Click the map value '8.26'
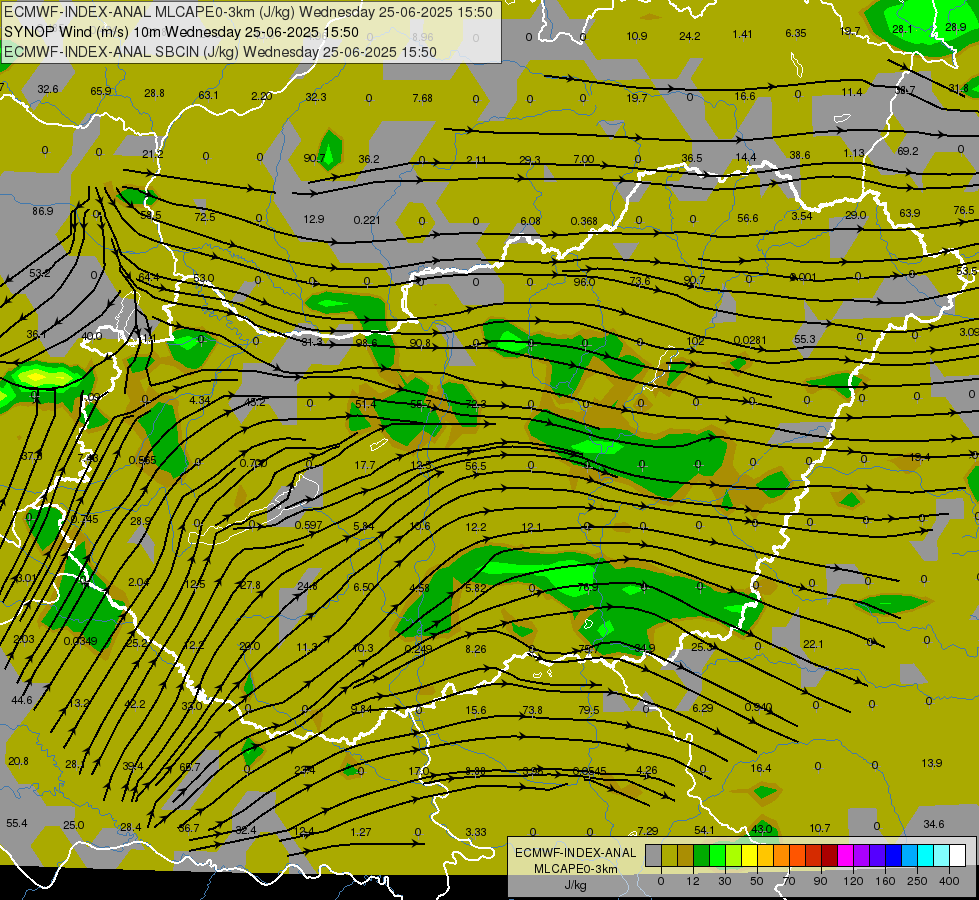The image size is (979, 900). [x=476, y=649]
